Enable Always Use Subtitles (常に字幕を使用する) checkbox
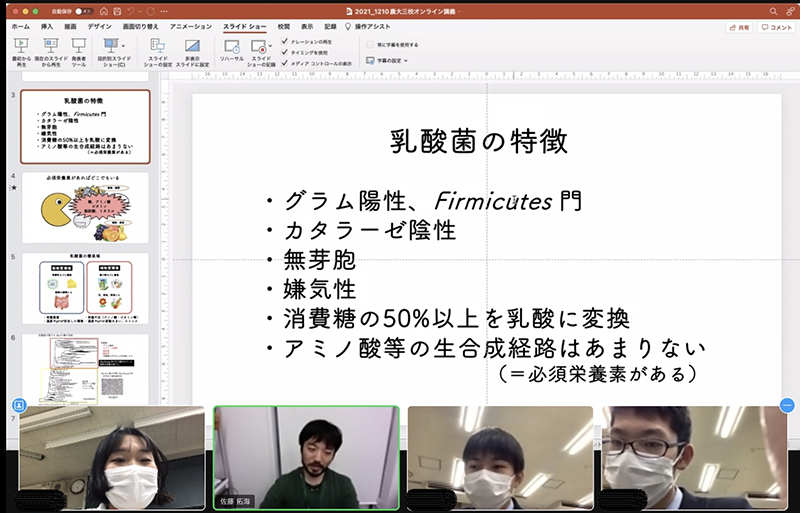The width and height of the screenshot is (800, 513). click(x=370, y=45)
